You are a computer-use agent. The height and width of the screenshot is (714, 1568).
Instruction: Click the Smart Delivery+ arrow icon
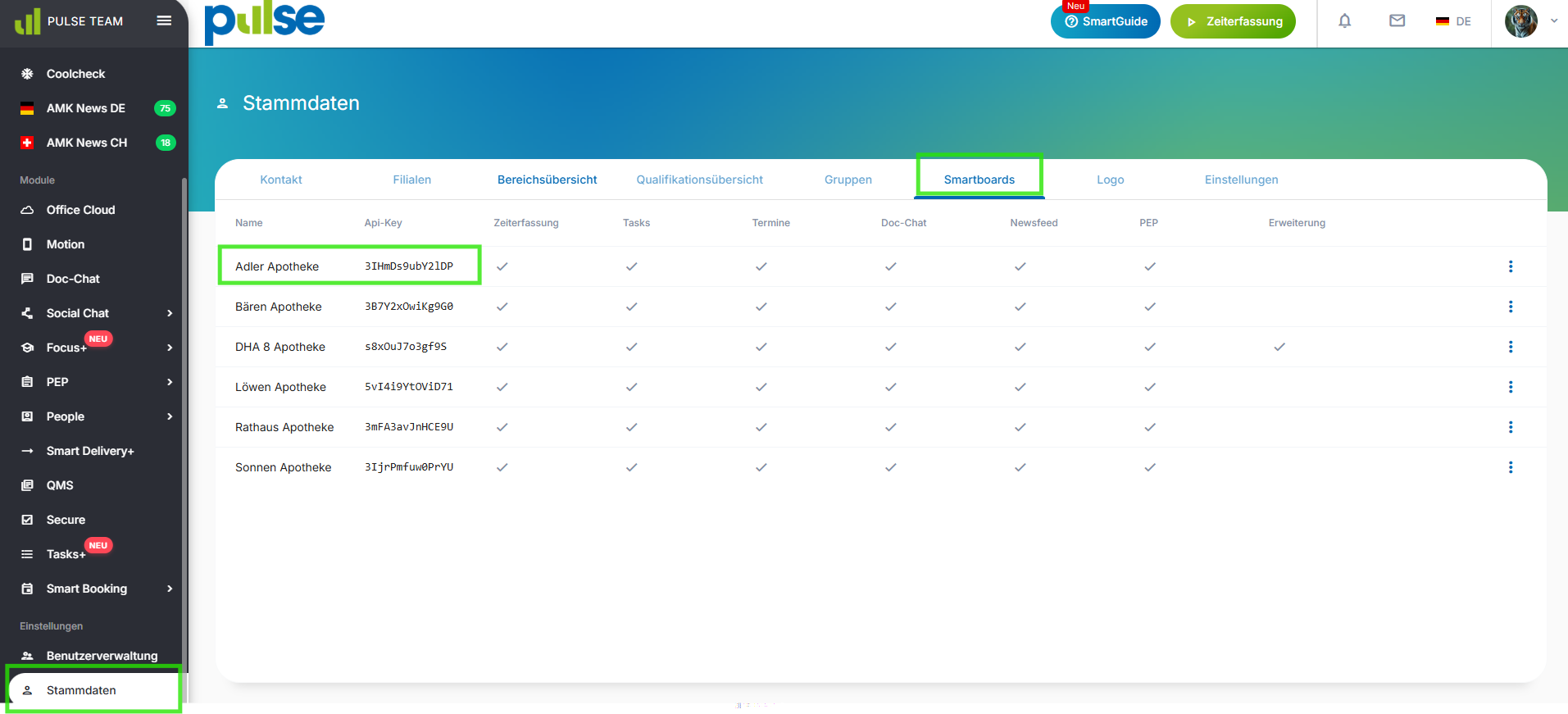[27, 451]
